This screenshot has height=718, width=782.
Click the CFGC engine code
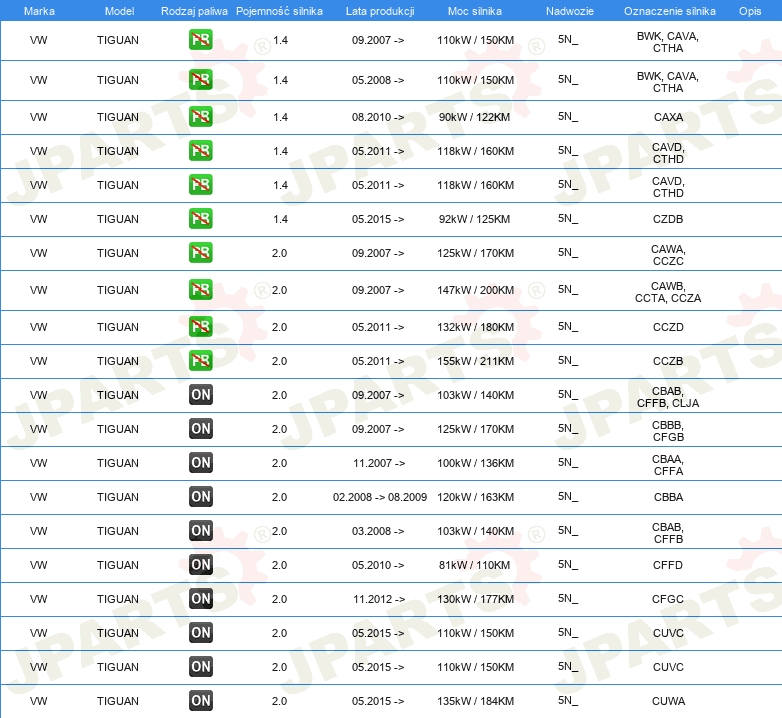668,599
